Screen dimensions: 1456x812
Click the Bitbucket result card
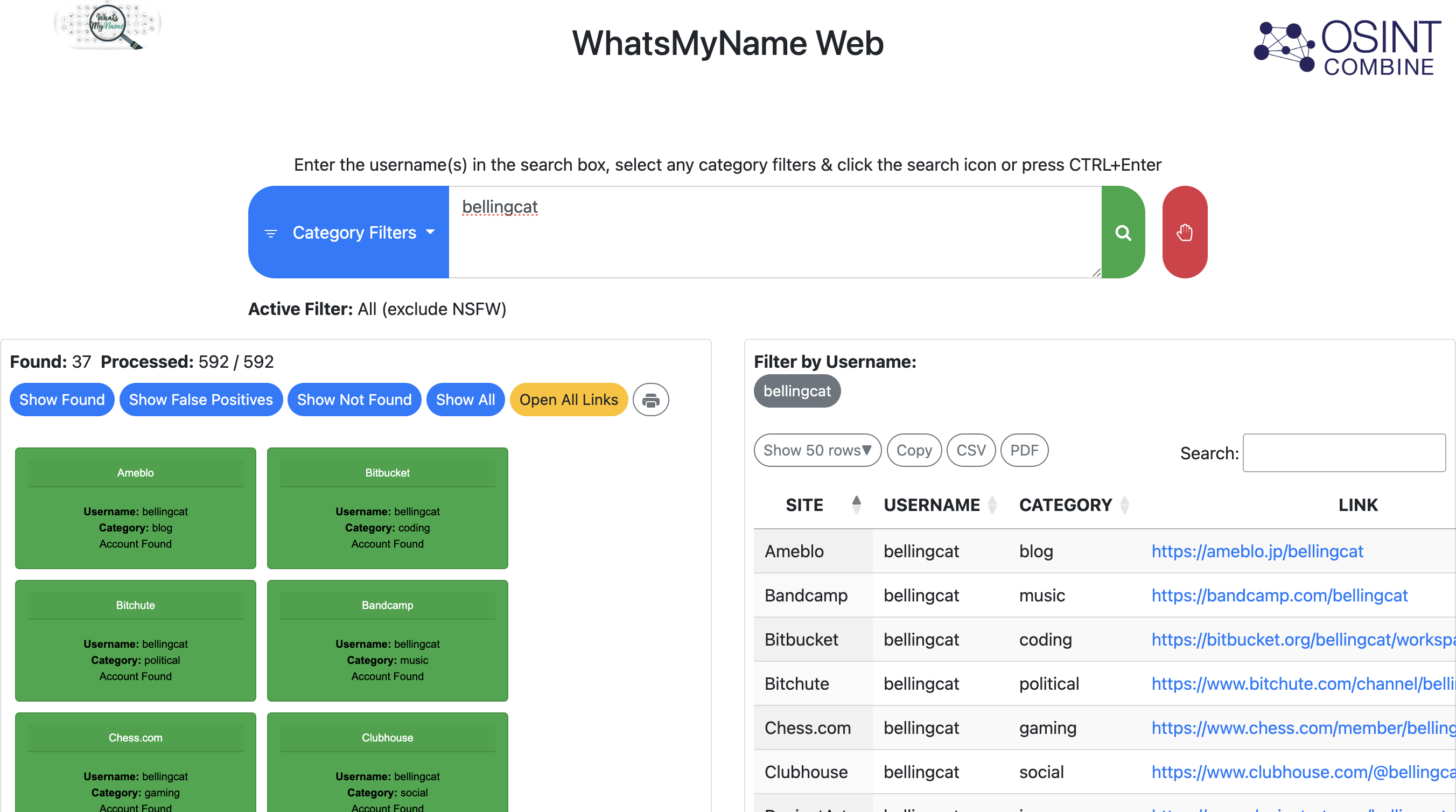tap(387, 507)
